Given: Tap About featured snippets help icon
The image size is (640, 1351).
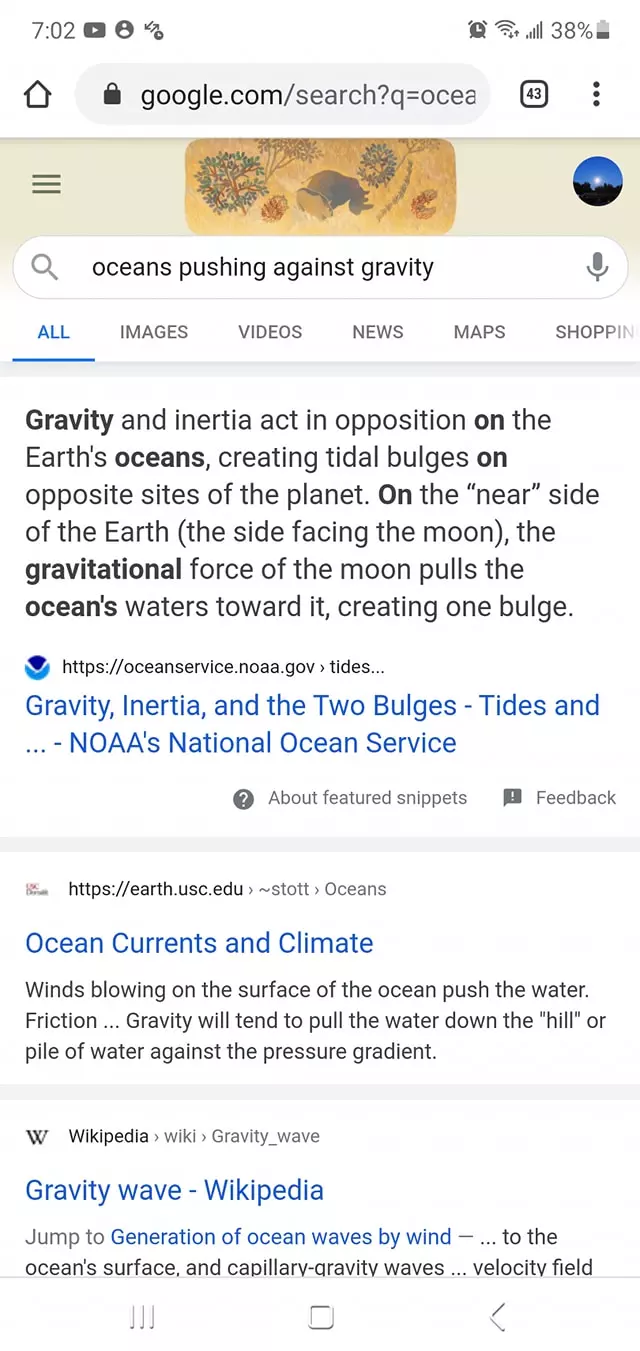Looking at the screenshot, I should tap(243, 798).
